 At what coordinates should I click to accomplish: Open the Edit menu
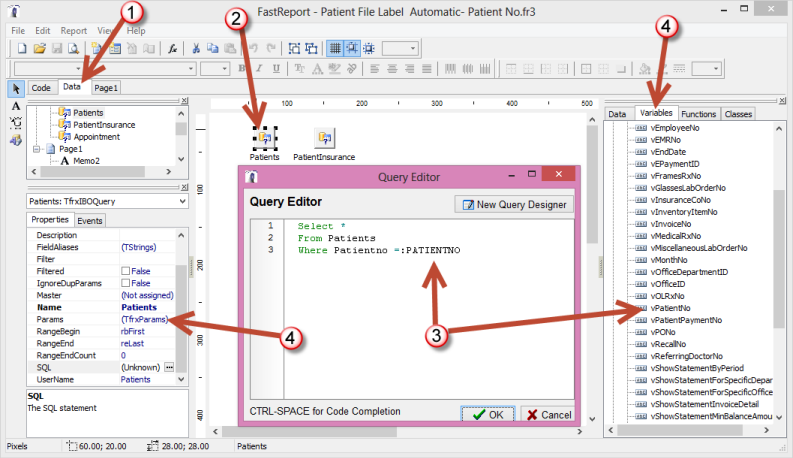coord(42,31)
